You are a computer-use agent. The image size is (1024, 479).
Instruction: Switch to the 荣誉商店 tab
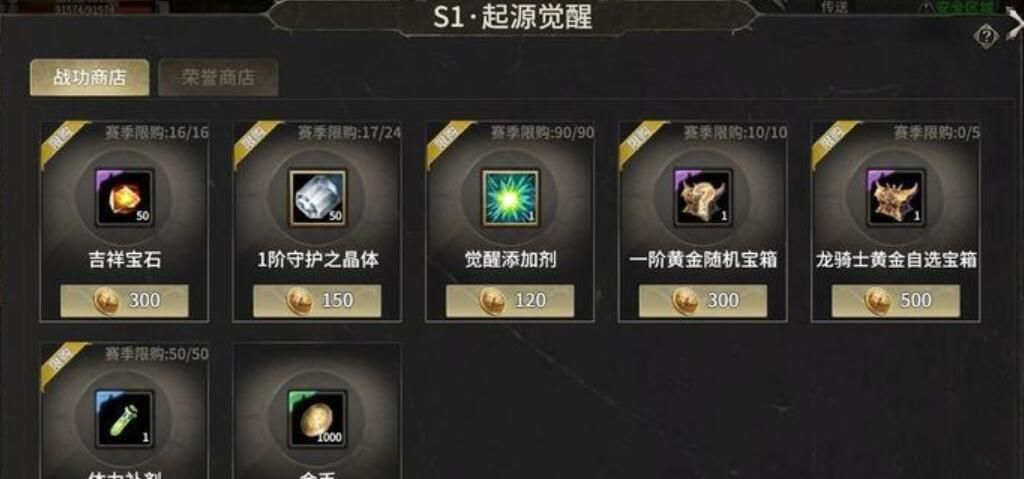click(218, 78)
